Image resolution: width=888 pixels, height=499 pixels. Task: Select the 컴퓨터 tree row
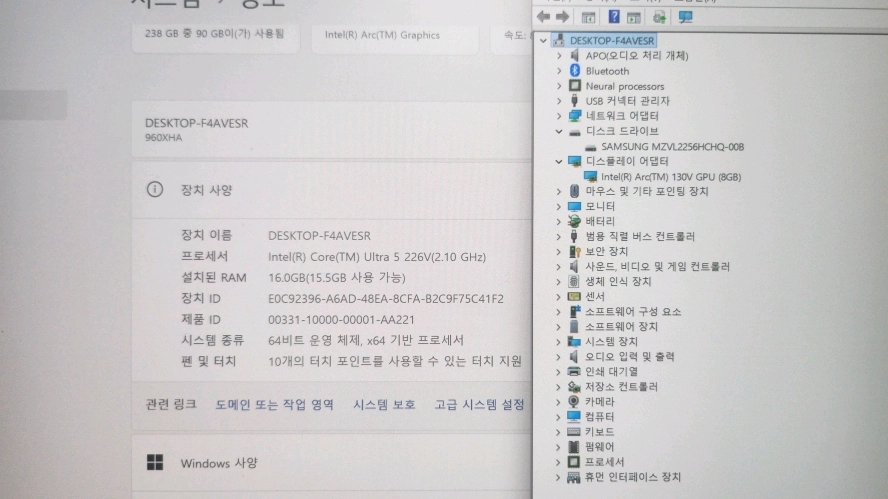click(x=599, y=416)
